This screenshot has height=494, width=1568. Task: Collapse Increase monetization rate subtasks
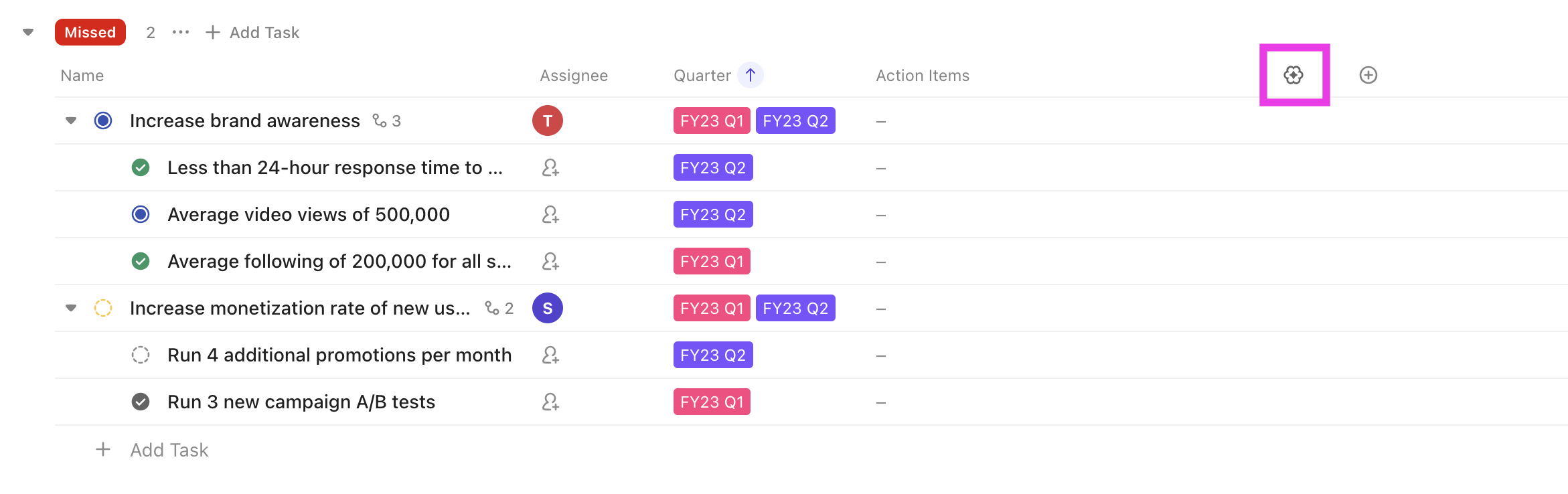click(71, 309)
